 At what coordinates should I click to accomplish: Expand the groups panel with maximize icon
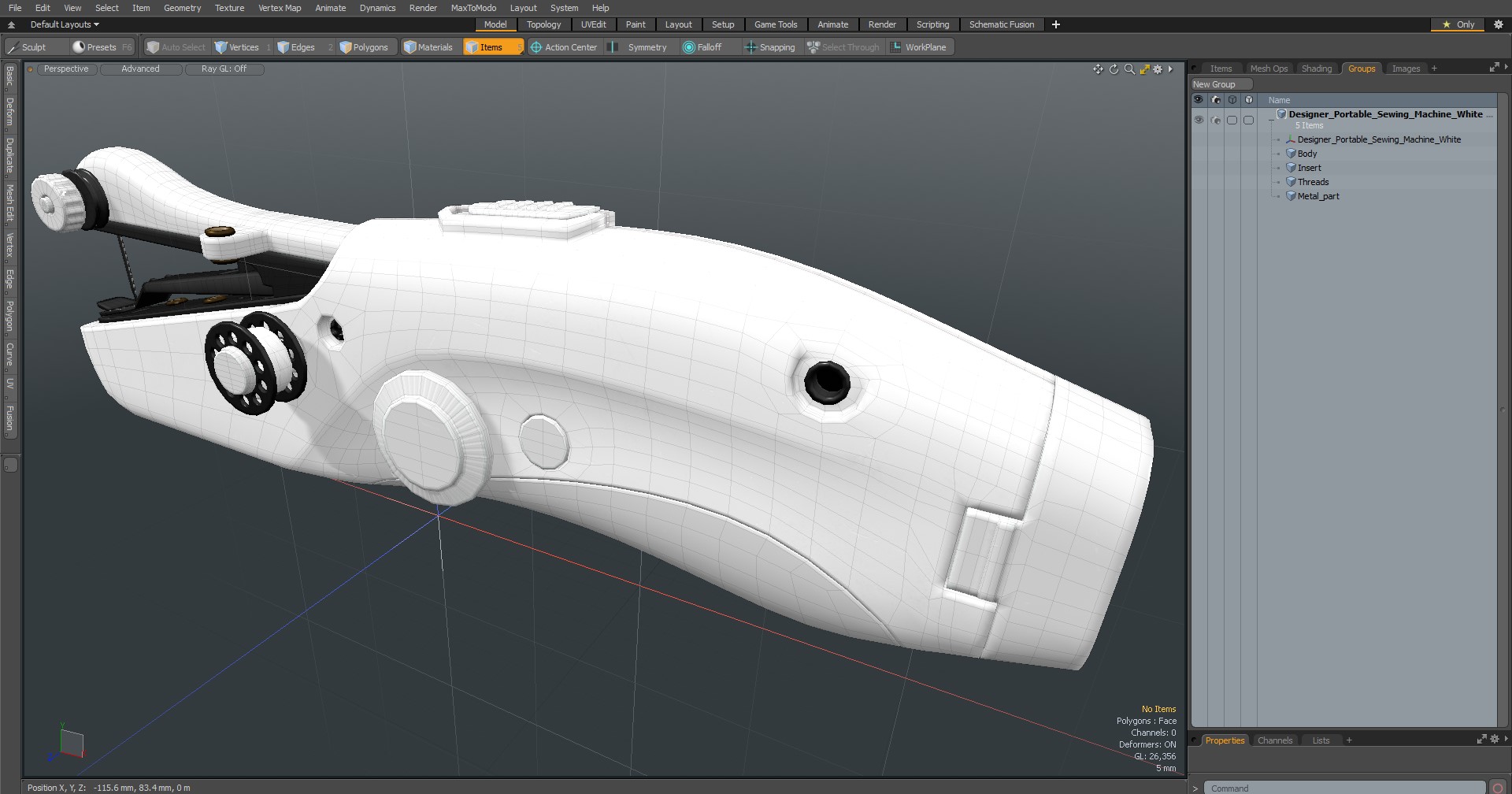coord(1494,69)
